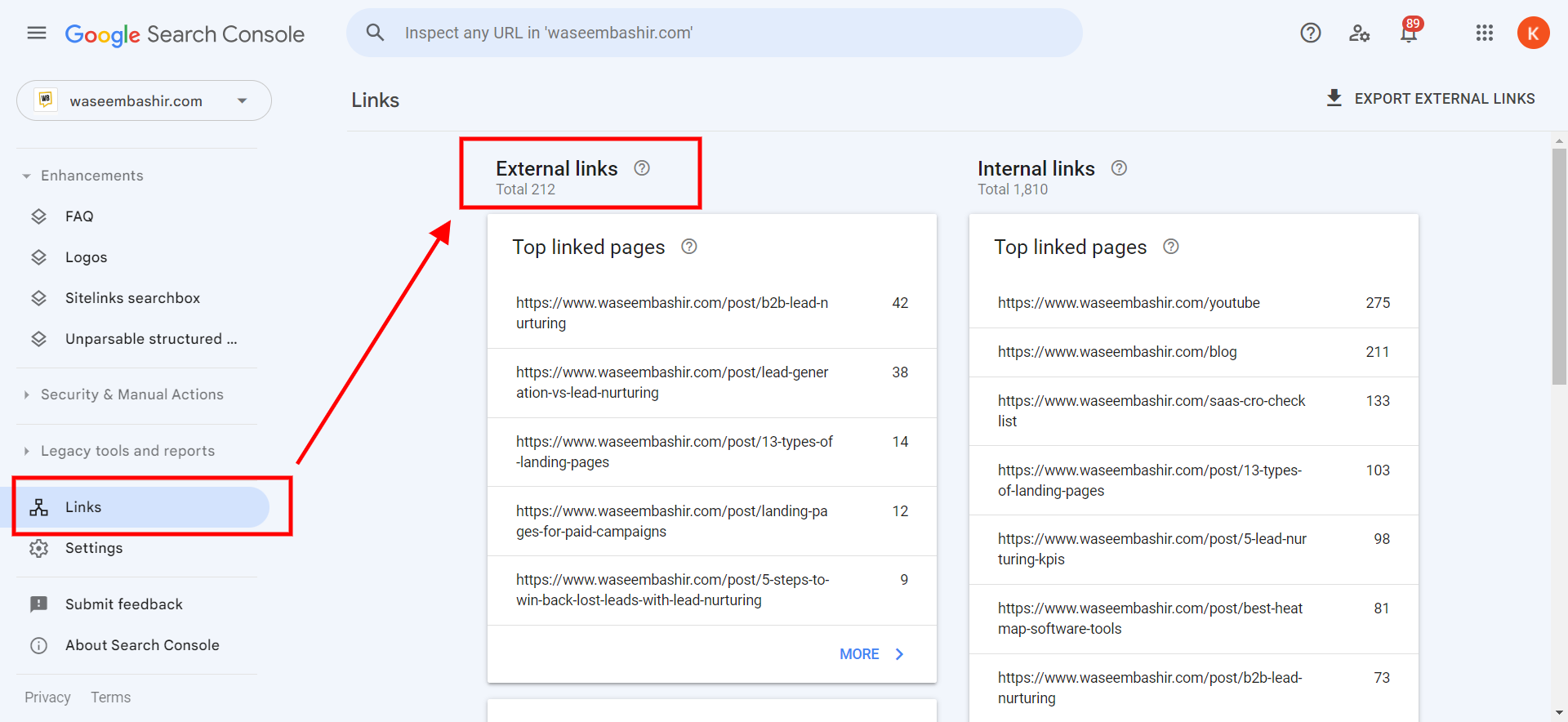1568x722 pixels.
Task: Click MORE under external top linked pages
Action: click(x=871, y=654)
